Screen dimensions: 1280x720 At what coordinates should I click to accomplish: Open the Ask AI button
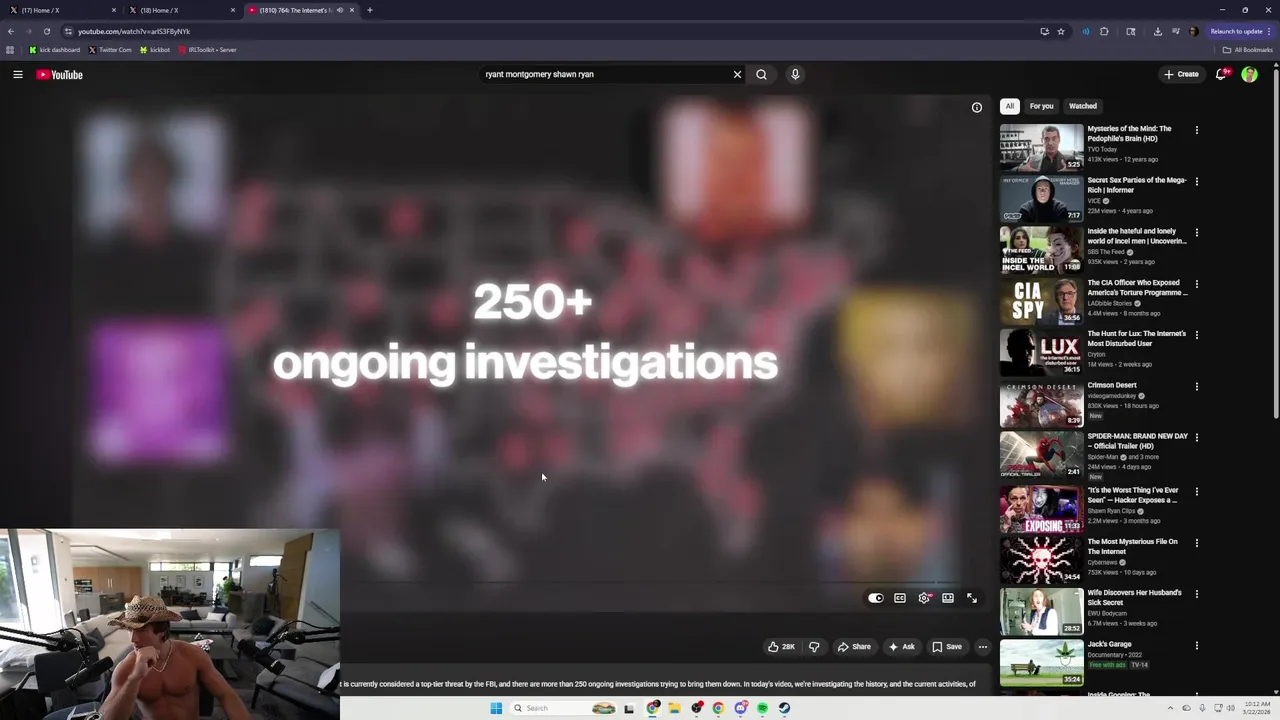[x=902, y=647]
